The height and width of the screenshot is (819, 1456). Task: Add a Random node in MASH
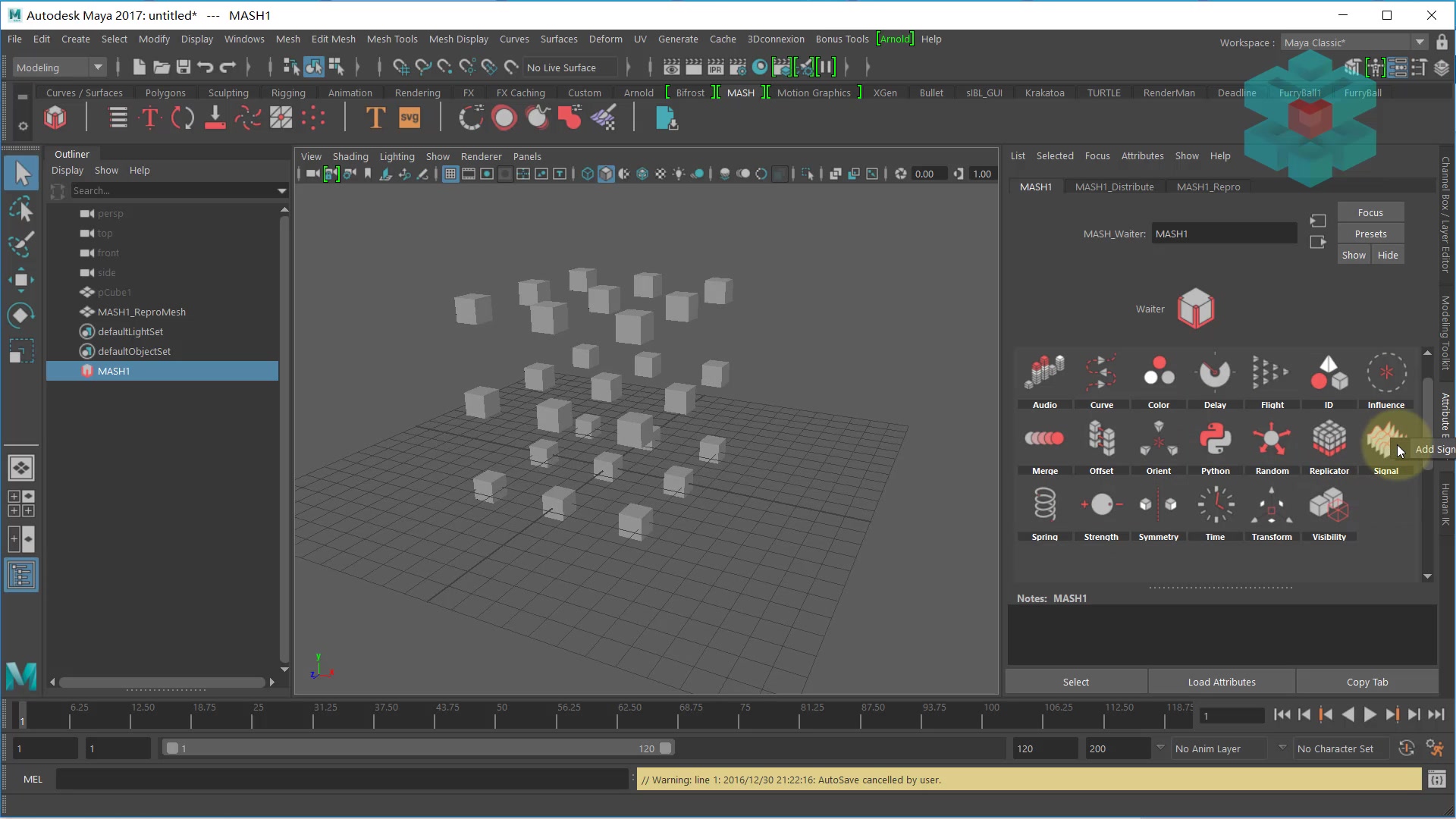(1272, 440)
